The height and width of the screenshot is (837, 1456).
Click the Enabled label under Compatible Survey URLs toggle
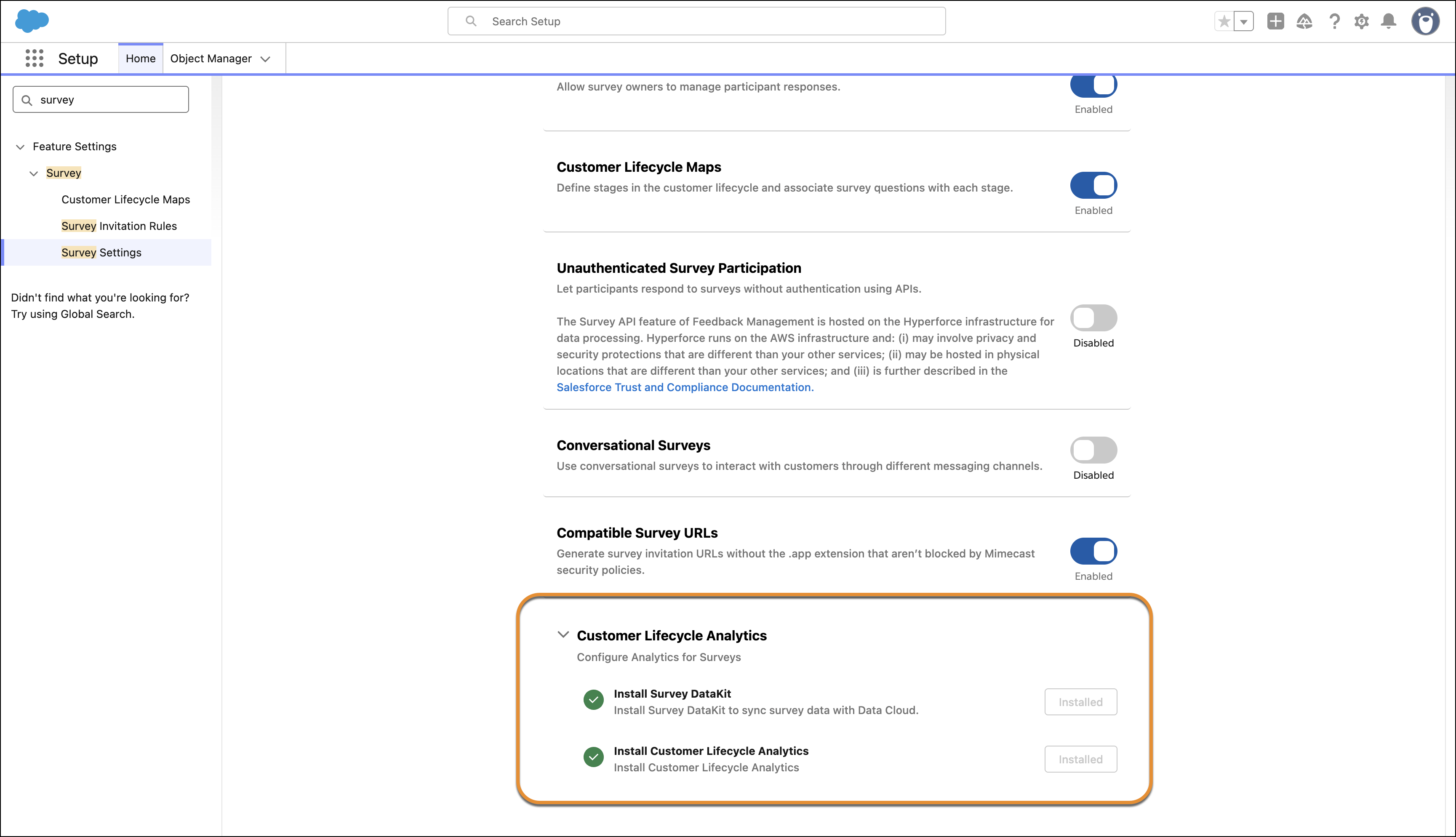point(1093,576)
